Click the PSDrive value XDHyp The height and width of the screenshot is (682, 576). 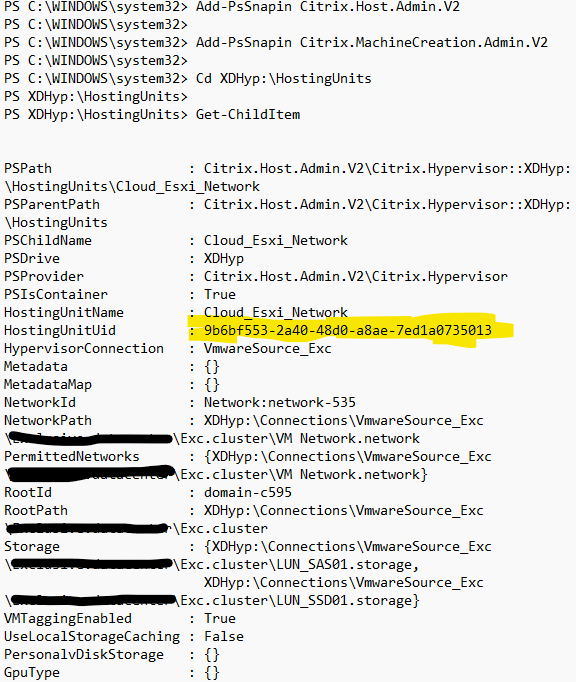tap(224, 258)
